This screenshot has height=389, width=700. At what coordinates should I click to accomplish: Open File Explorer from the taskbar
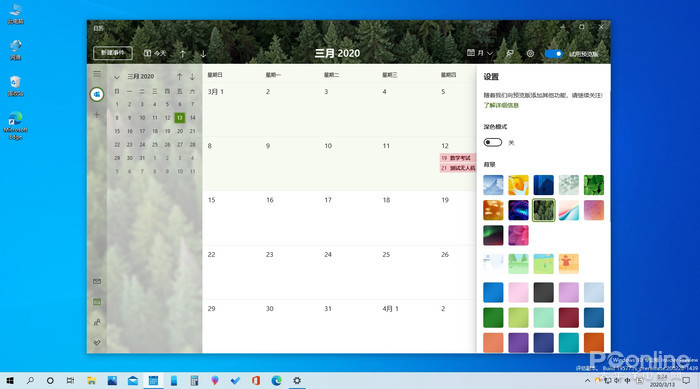[92, 381]
